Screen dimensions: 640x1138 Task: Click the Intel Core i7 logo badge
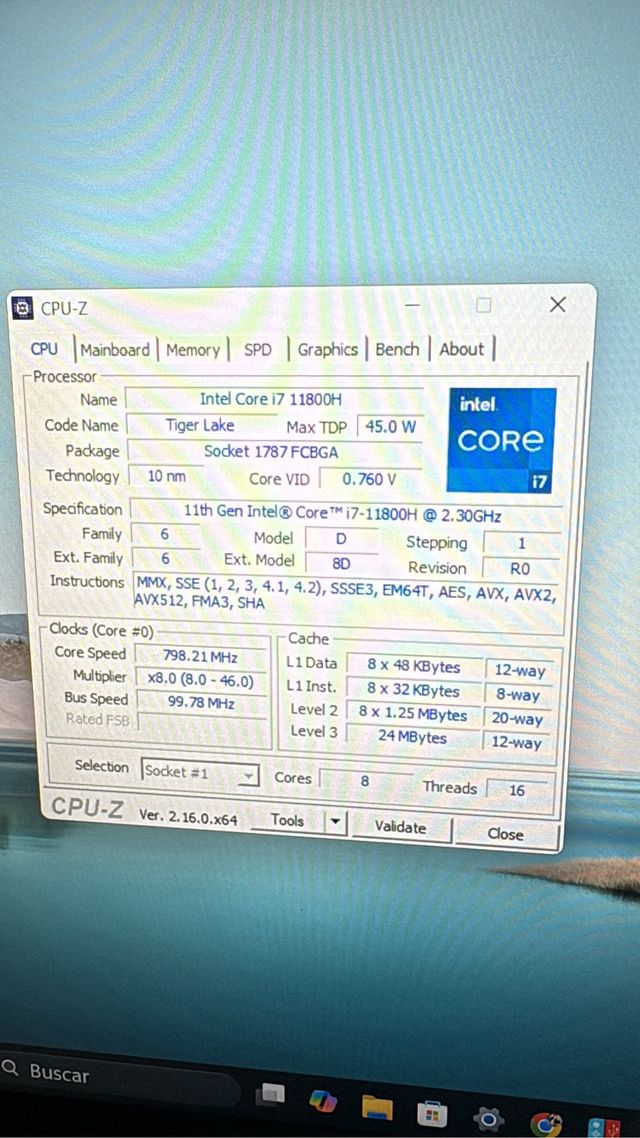coord(502,441)
